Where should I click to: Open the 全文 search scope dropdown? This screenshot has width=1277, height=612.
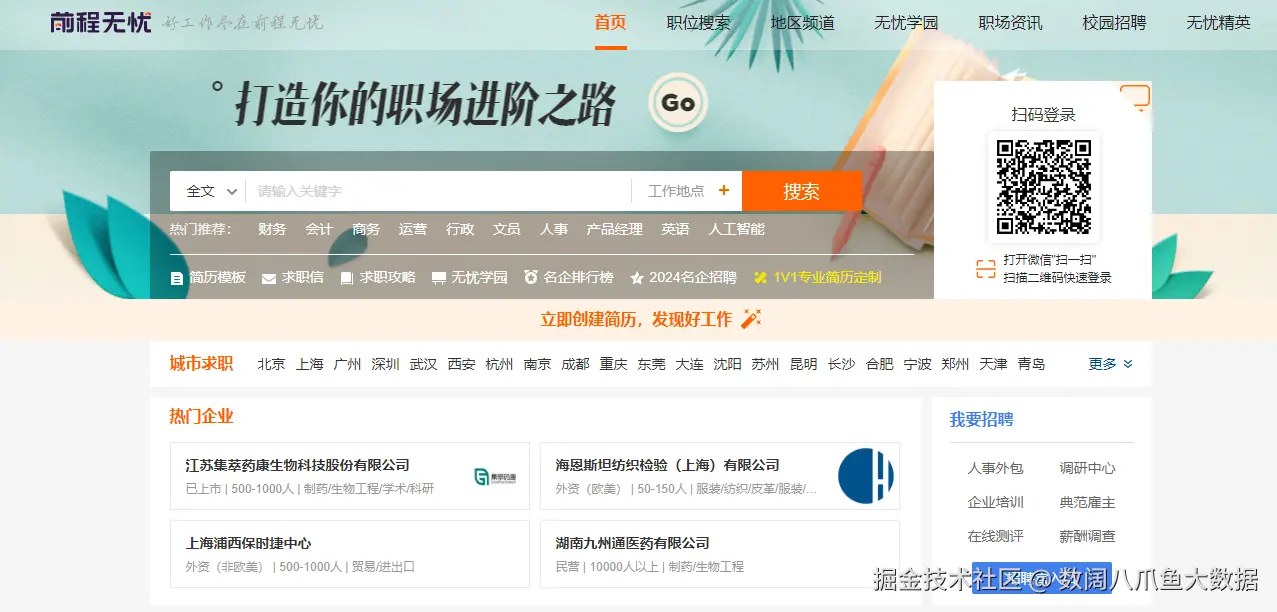211,191
